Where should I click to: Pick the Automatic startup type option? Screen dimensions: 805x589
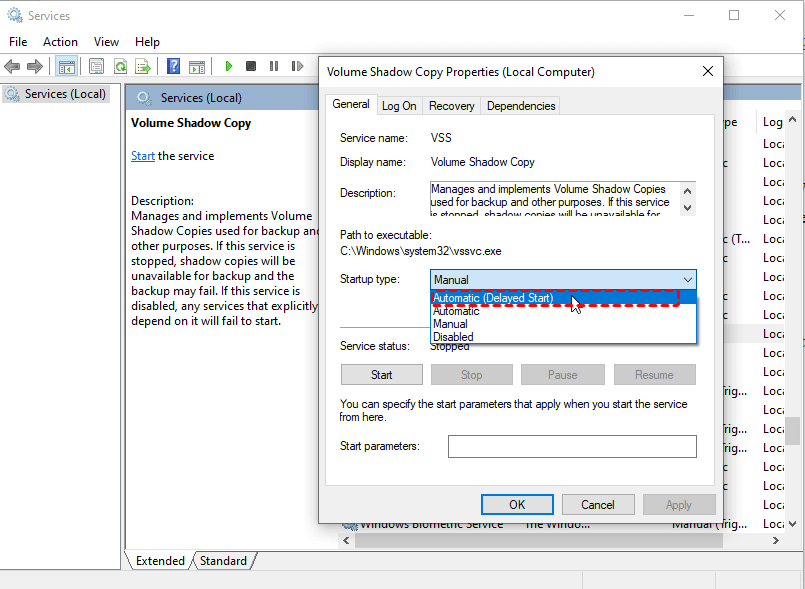point(456,311)
